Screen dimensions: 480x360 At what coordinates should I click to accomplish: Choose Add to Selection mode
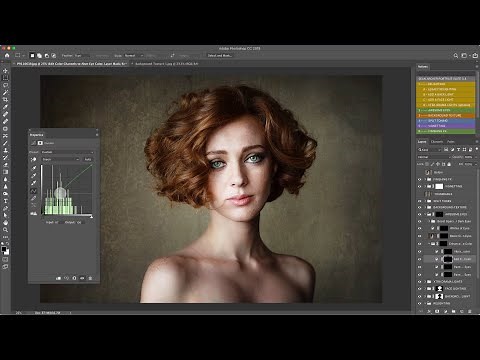point(39,56)
